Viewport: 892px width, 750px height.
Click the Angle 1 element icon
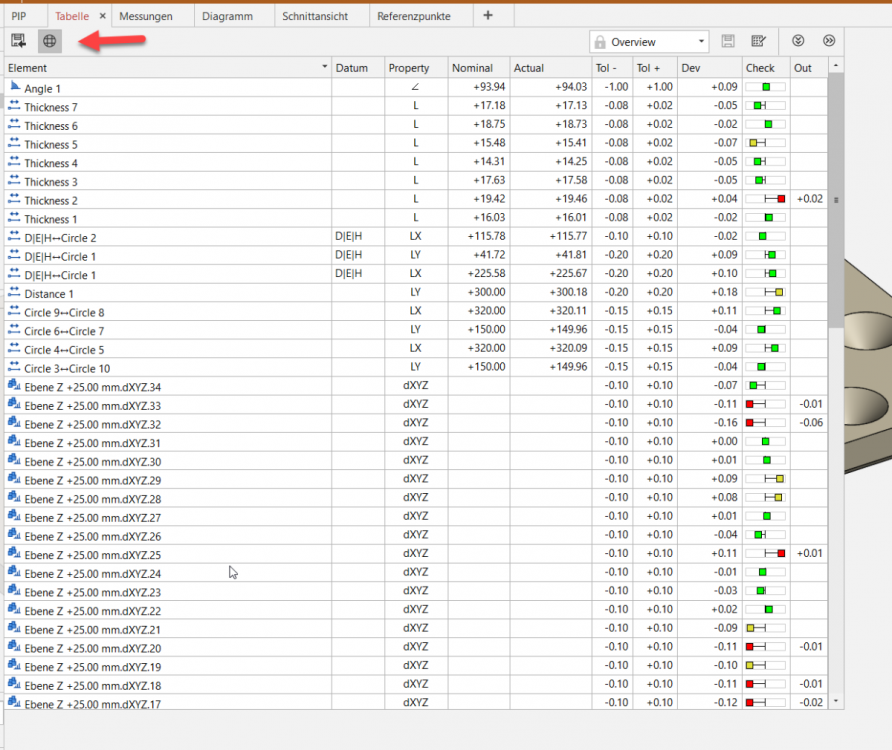click(x=14, y=88)
